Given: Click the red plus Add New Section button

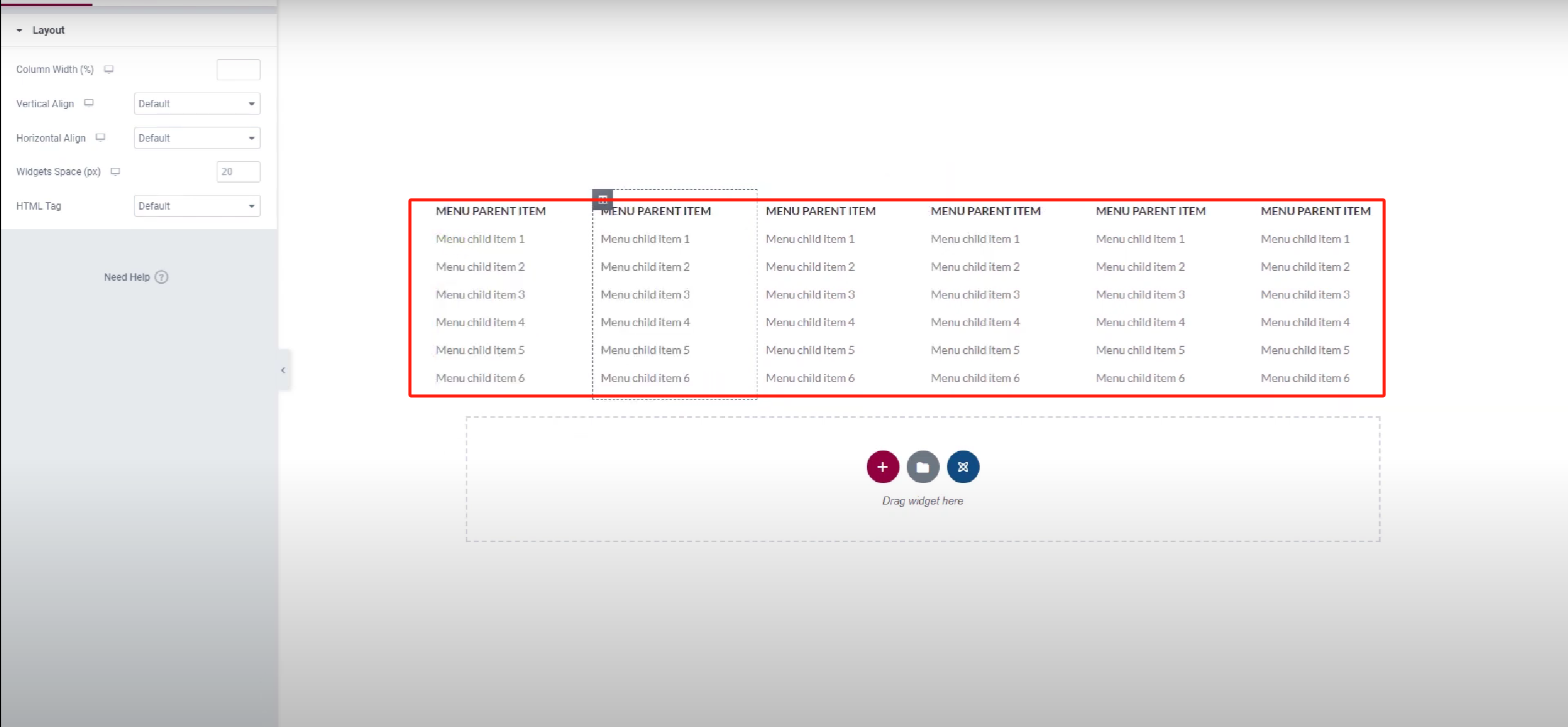Looking at the screenshot, I should point(882,467).
